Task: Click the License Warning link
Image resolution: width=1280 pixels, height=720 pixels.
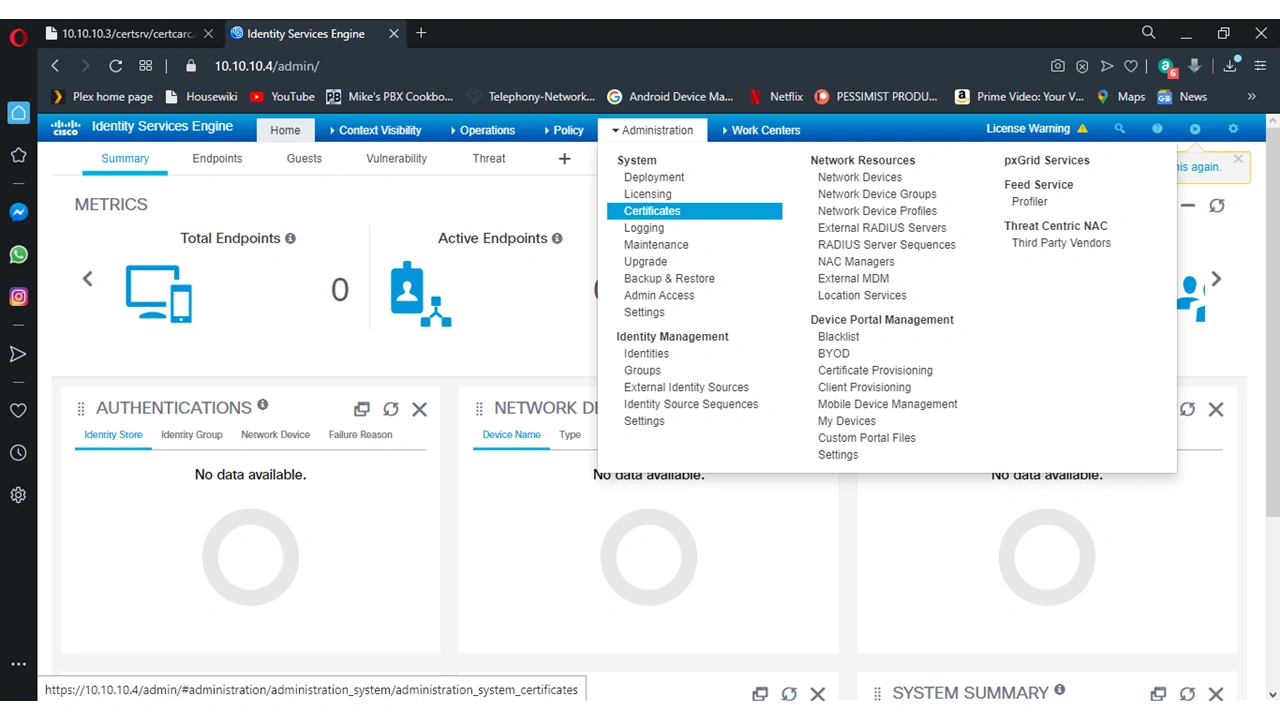Action: coord(1028,129)
